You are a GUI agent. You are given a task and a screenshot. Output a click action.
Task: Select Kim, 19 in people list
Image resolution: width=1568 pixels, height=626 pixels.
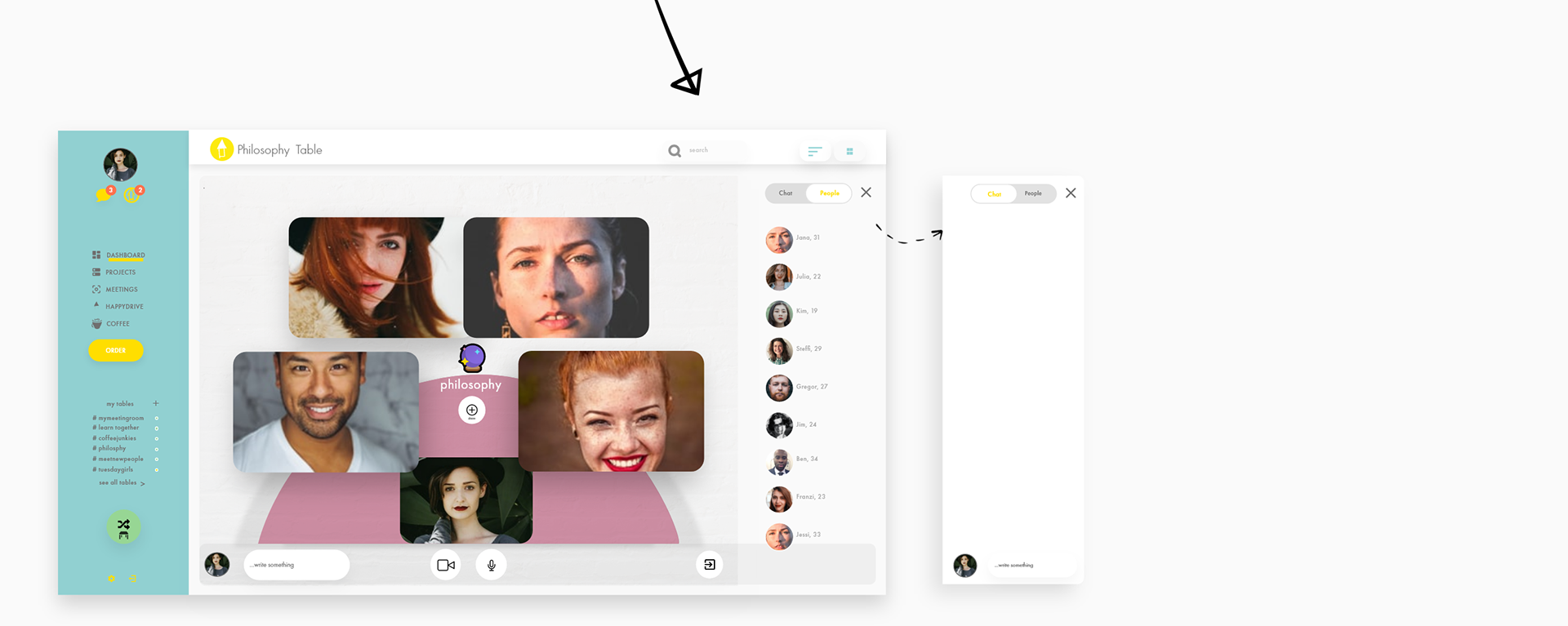click(792, 313)
